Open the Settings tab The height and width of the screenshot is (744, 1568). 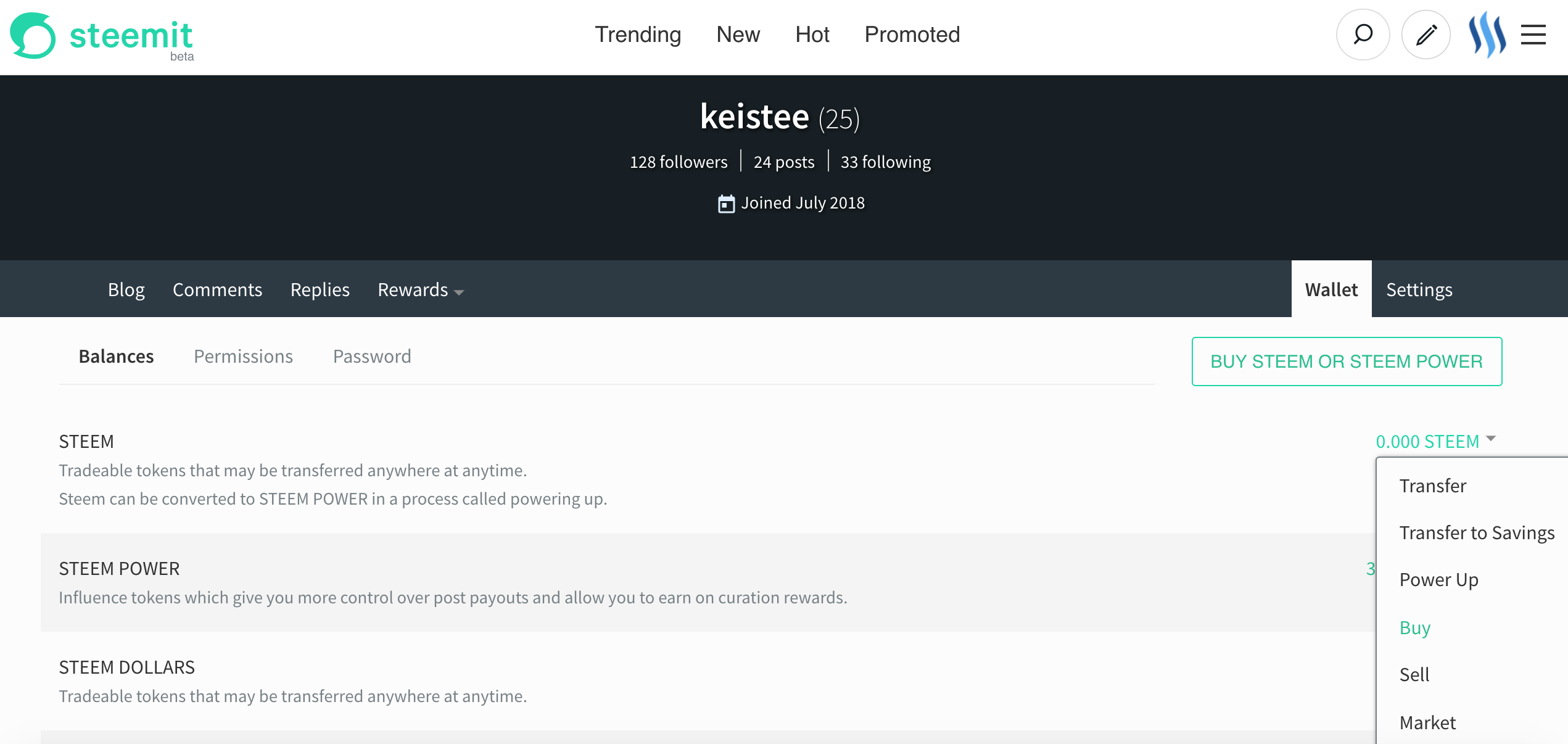click(1419, 290)
